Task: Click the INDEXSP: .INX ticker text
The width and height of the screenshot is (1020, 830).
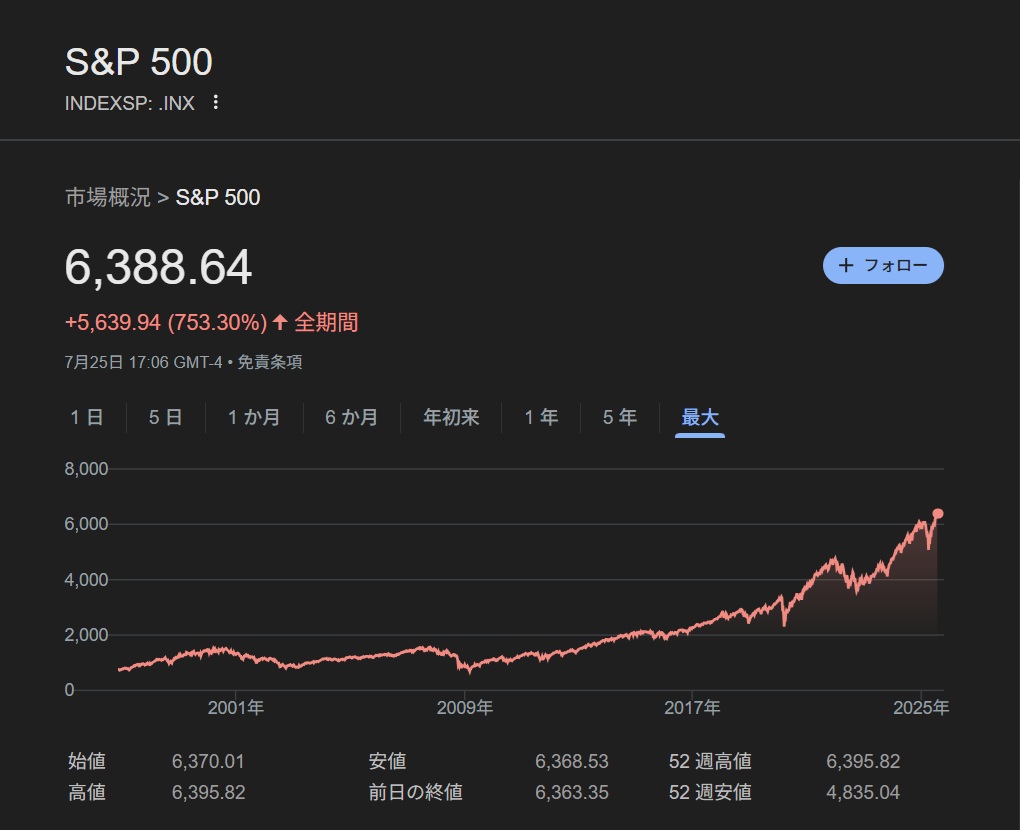Action: (x=129, y=103)
